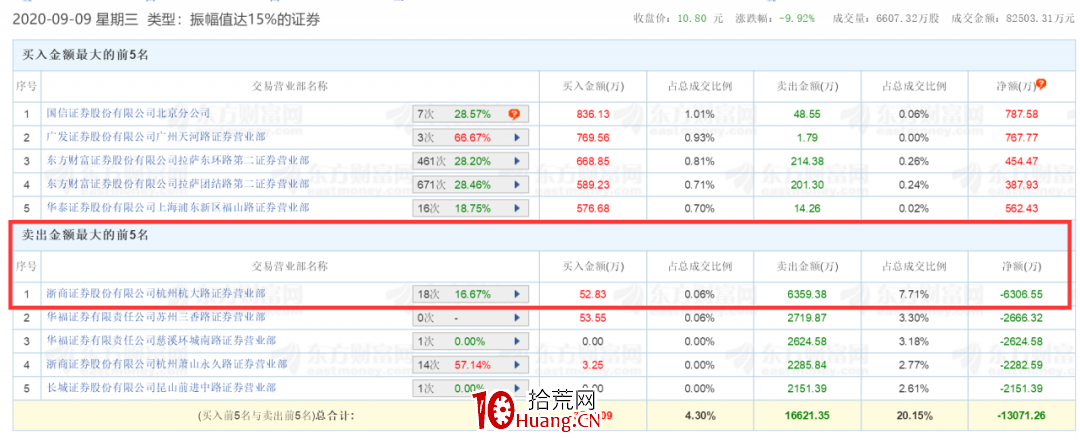Click sell amount 2719.87
1080x440 pixels.
click(808, 318)
